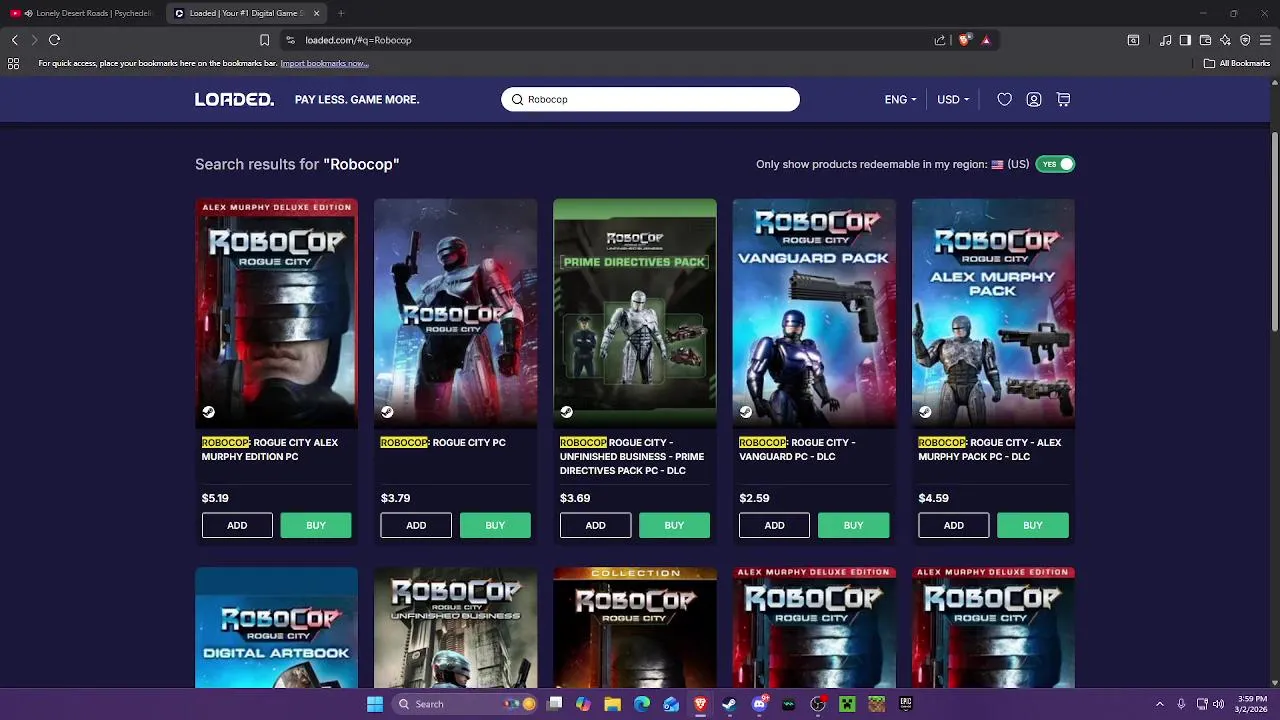Screen dimensions: 1280x720
Task: Click the Brave Shields lion icon
Action: [964, 40]
